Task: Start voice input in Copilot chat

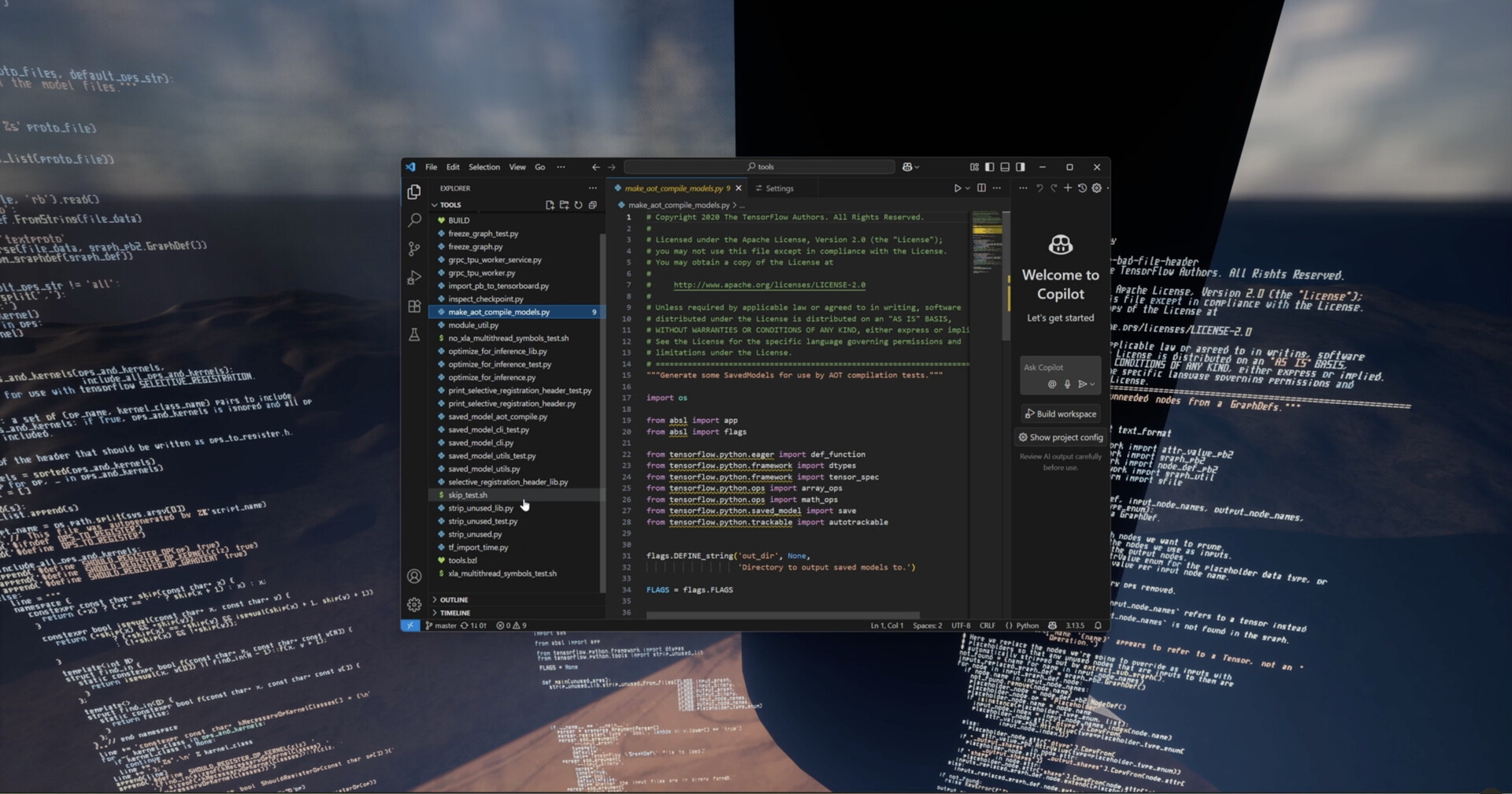Action: (x=1067, y=384)
